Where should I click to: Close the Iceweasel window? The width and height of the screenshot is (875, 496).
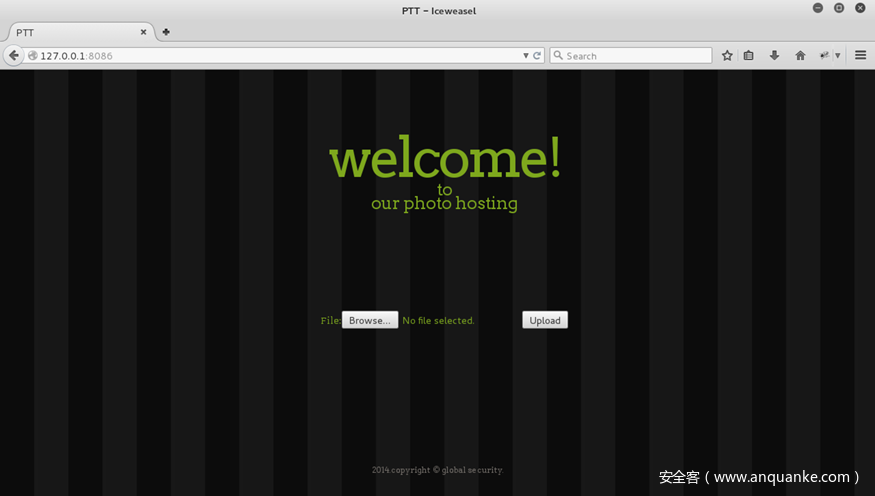(860, 8)
